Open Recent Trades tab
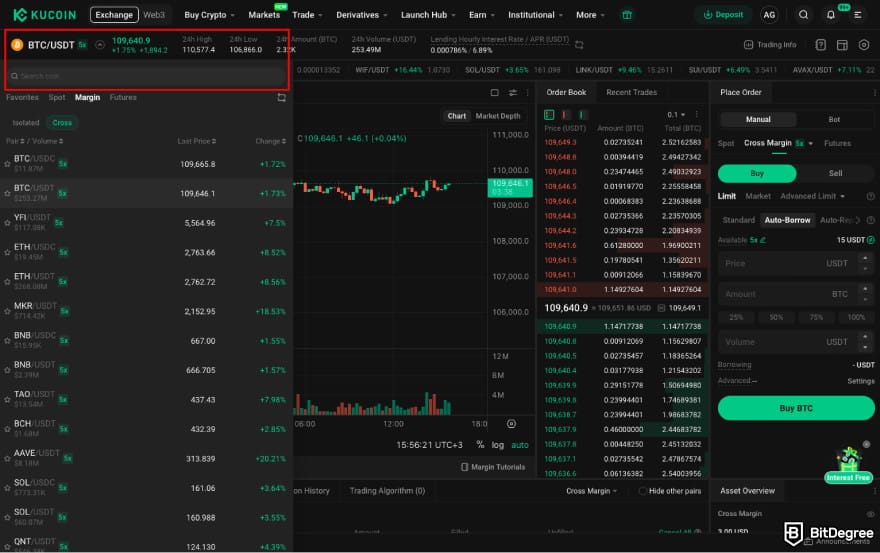 [631, 93]
